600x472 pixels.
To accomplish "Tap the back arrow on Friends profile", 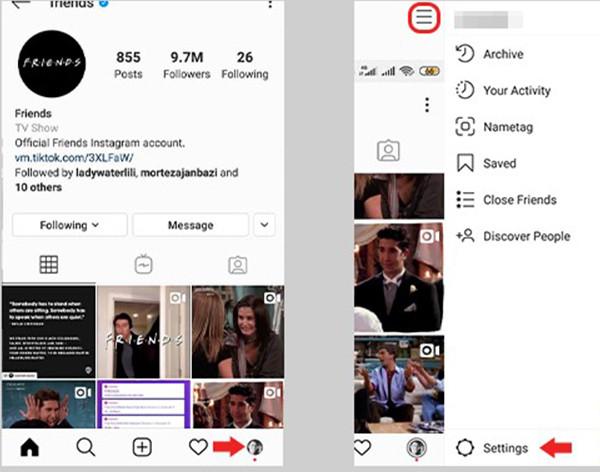I will pos(20,4).
